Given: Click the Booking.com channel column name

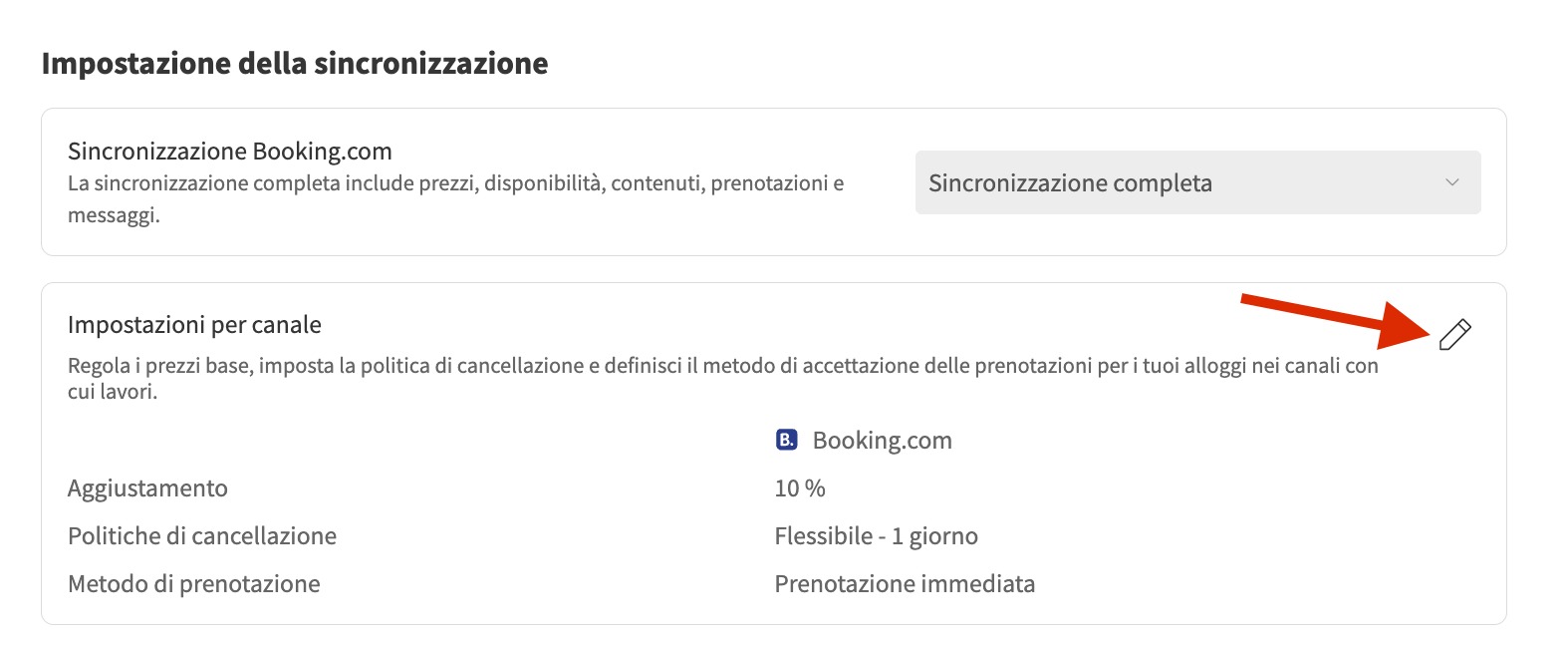Looking at the screenshot, I should [882, 440].
